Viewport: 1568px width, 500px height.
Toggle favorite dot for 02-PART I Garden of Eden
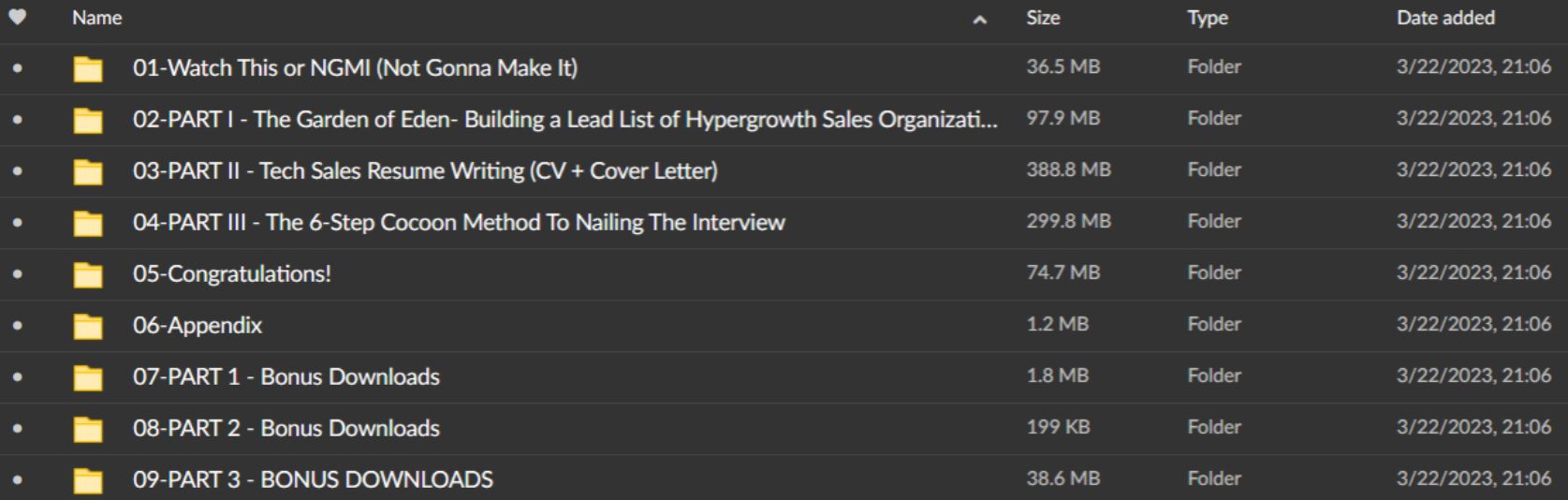click(x=17, y=120)
